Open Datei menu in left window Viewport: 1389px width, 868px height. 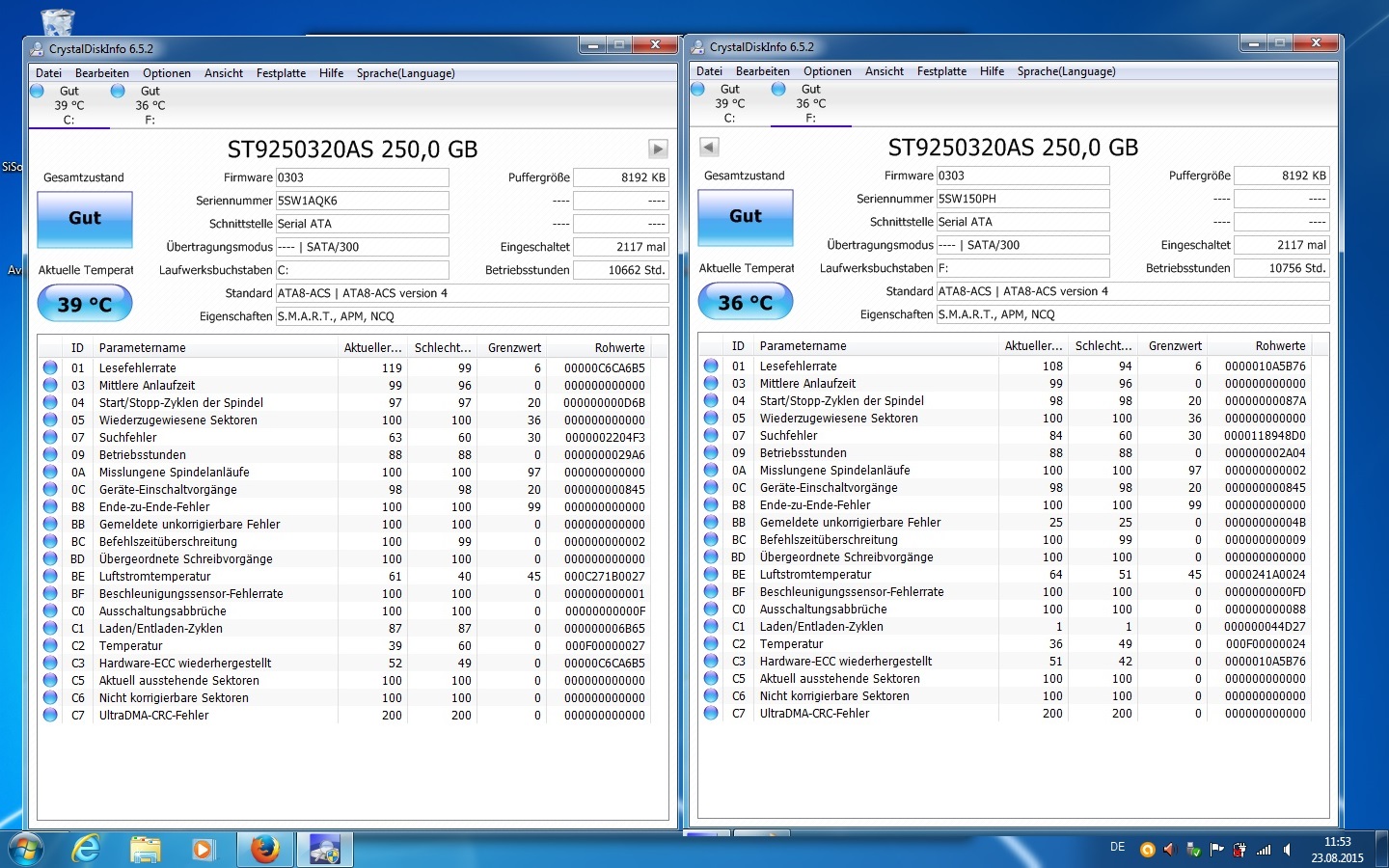coord(48,73)
